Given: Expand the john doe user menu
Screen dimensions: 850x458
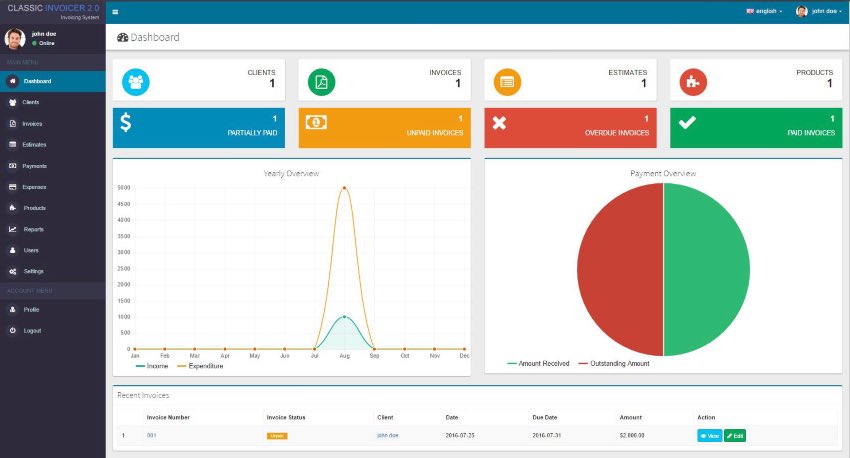Looking at the screenshot, I should tap(817, 11).
